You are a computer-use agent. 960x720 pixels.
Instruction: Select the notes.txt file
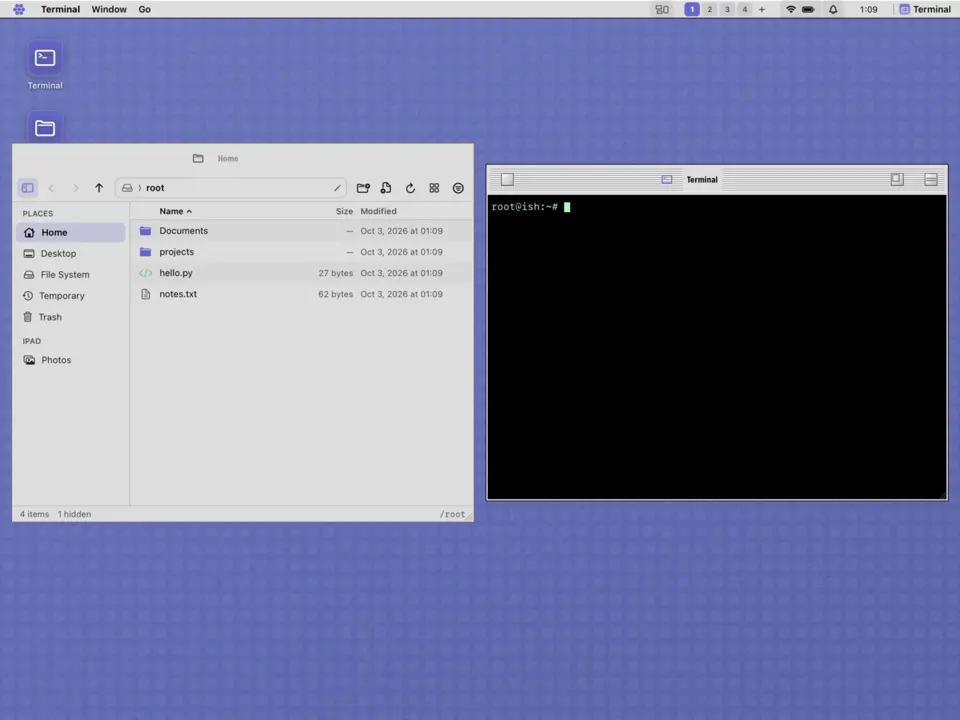pos(302,294)
